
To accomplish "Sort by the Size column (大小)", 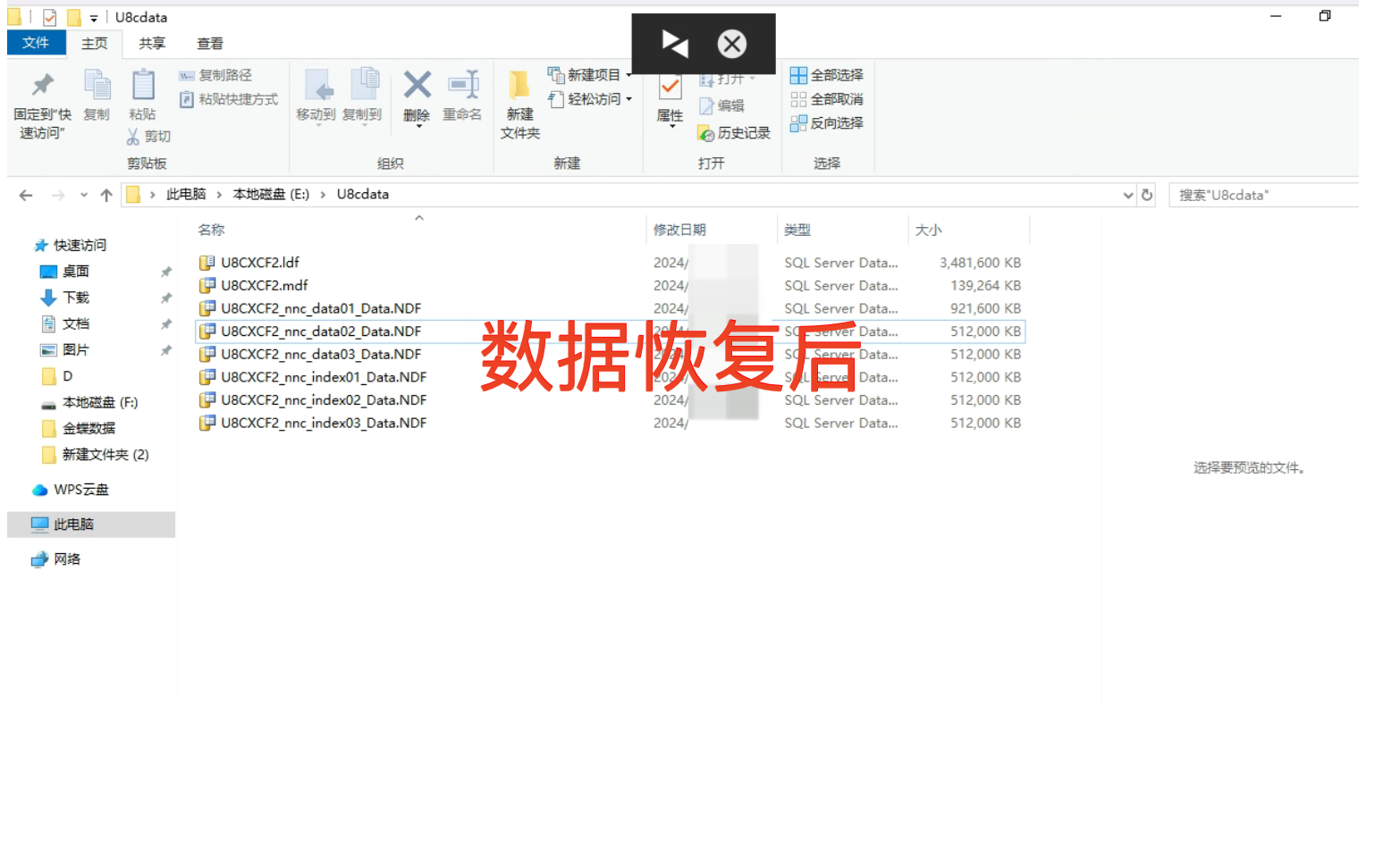I will point(929,230).
